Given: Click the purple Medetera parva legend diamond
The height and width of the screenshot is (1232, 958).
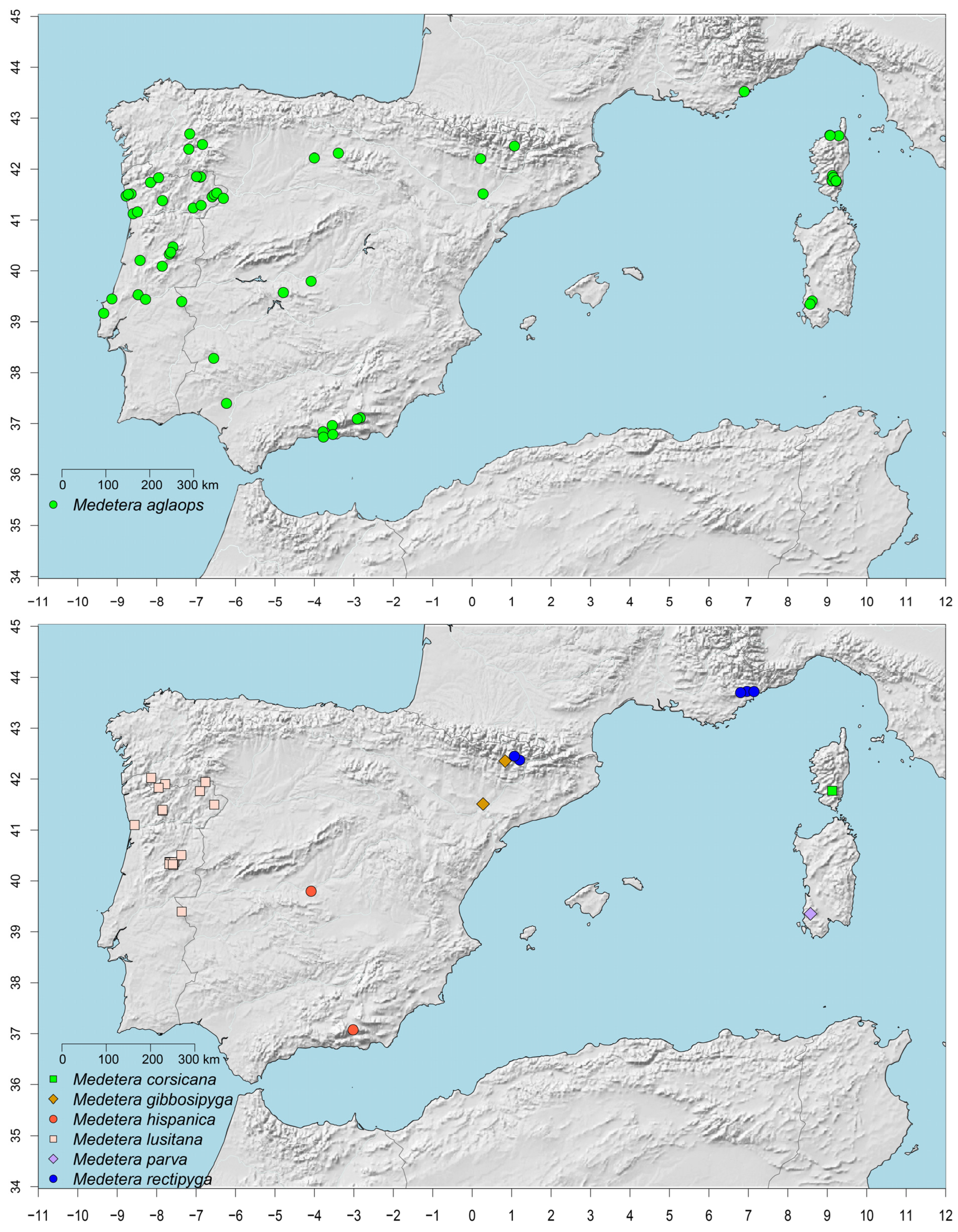Looking at the screenshot, I should 54,1159.
